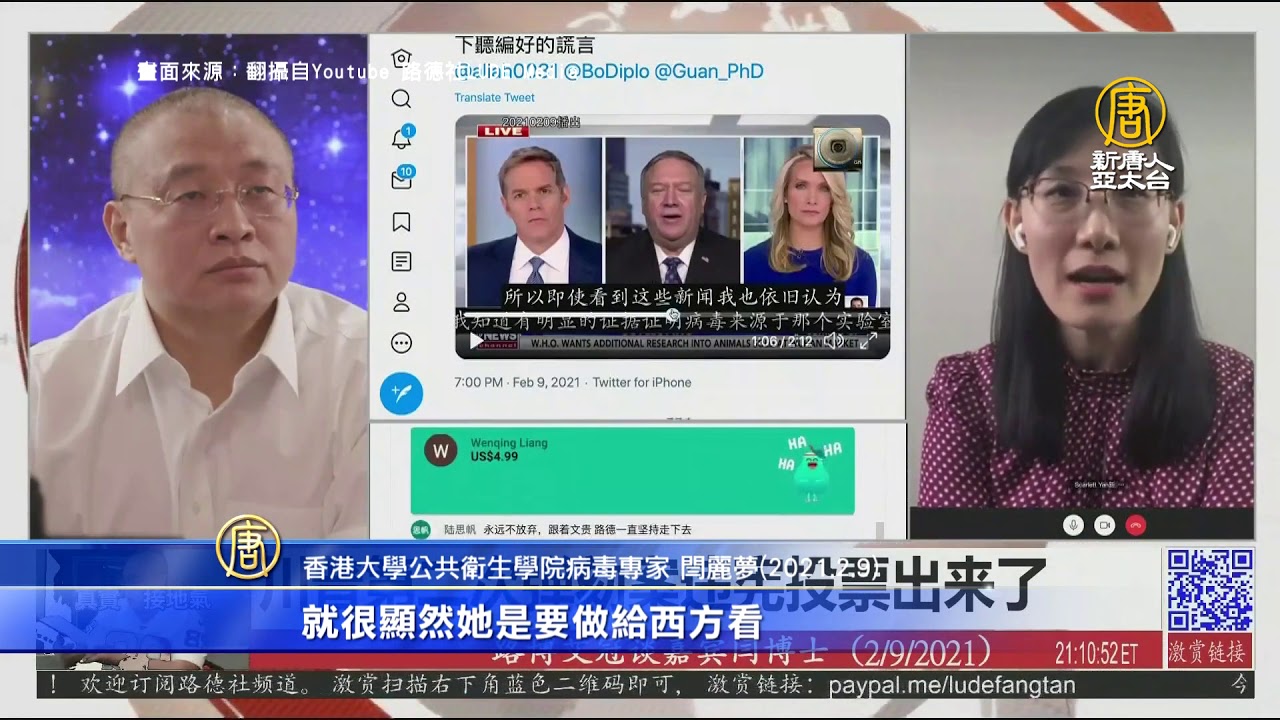
Task: Click paypal.me/ludefangtan in the ticker
Action: [952, 685]
